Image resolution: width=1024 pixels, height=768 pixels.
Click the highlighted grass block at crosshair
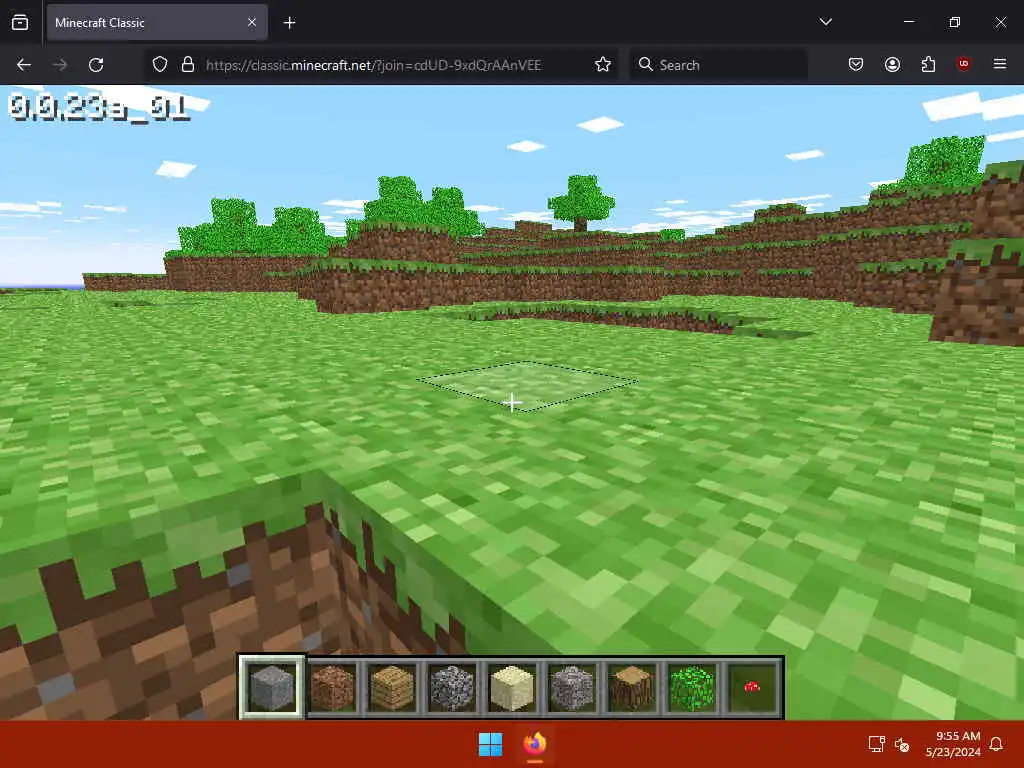tap(526, 386)
